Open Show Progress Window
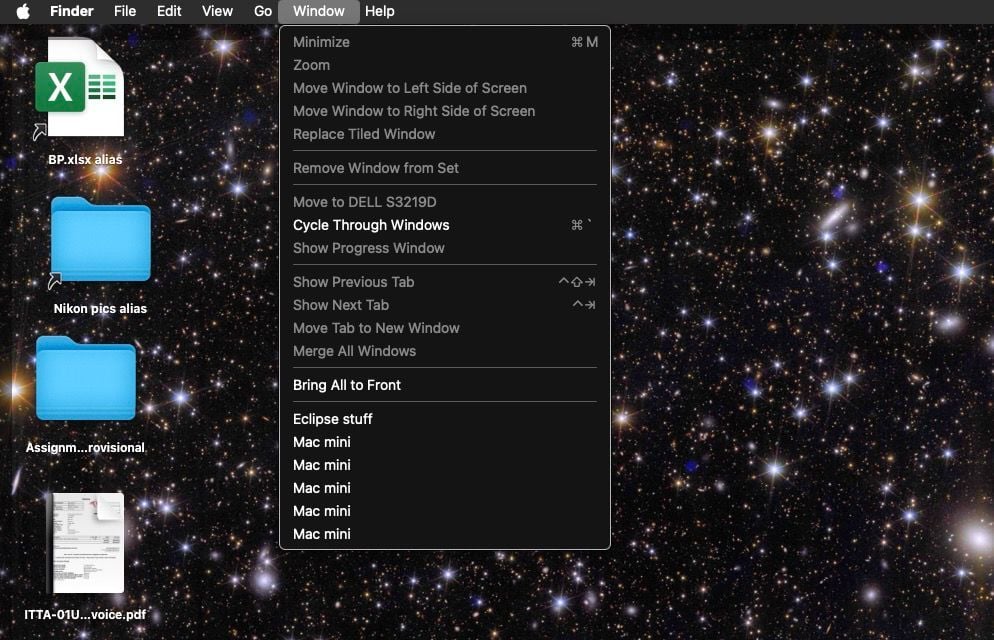Screen dimensions: 994x640 coord(369,248)
